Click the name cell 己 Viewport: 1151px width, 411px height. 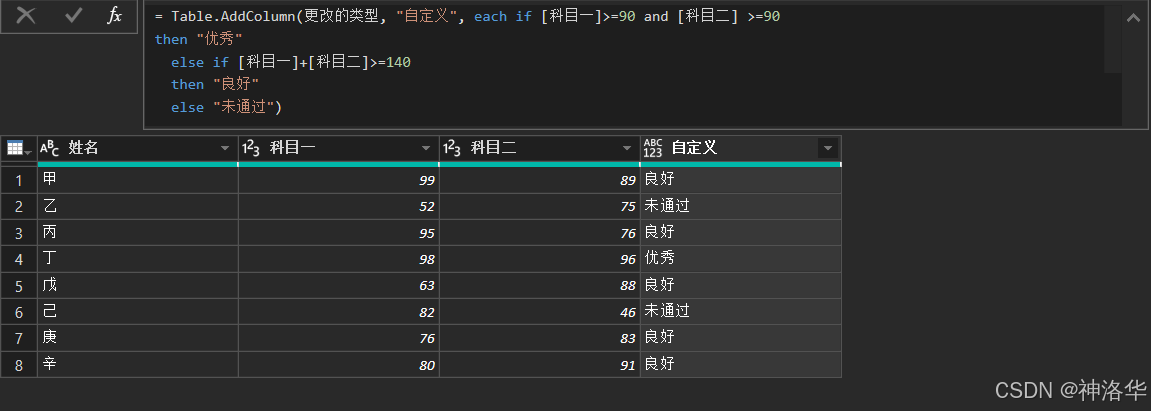click(x=138, y=312)
